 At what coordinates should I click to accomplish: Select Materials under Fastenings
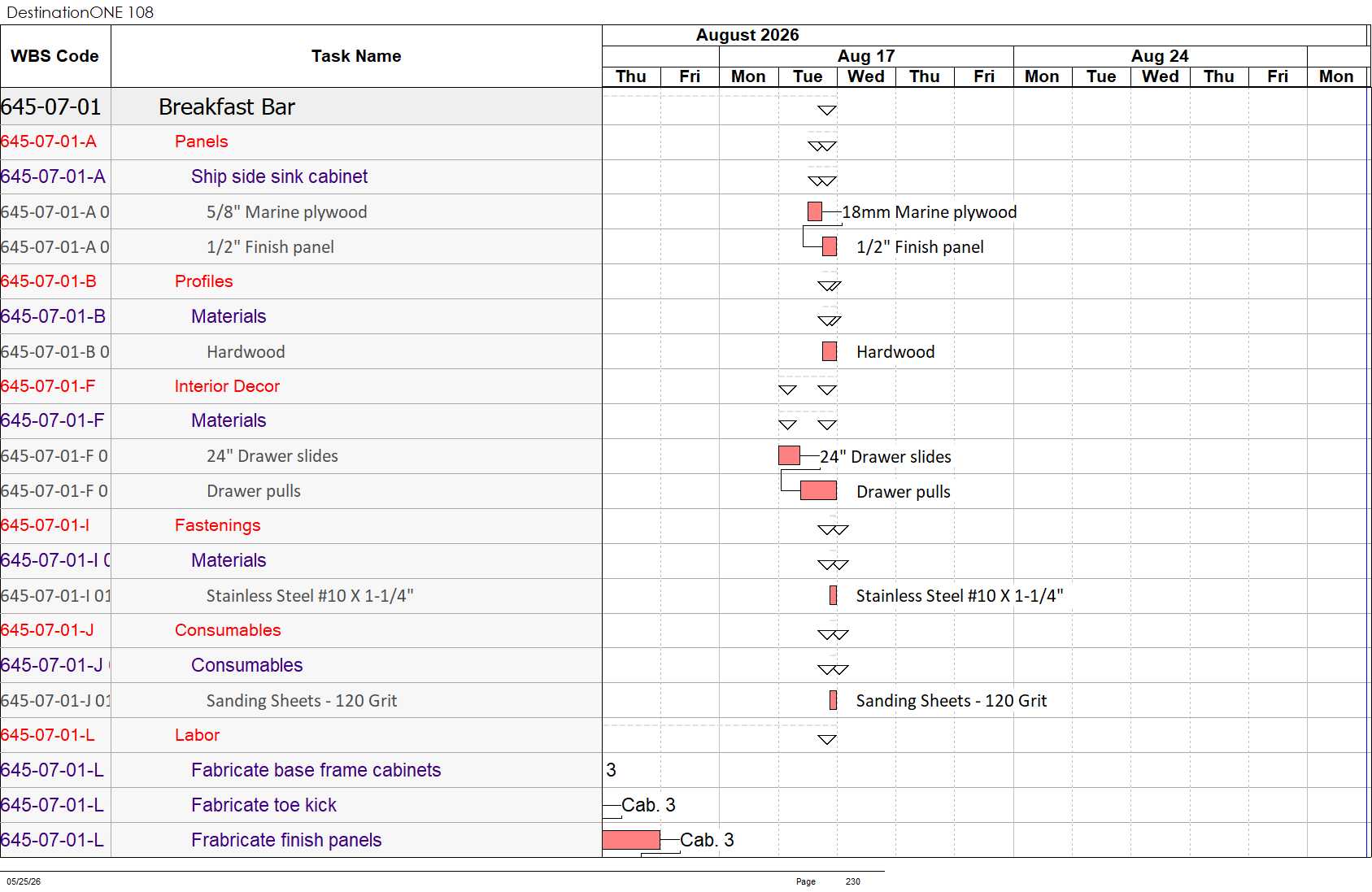coord(229,560)
